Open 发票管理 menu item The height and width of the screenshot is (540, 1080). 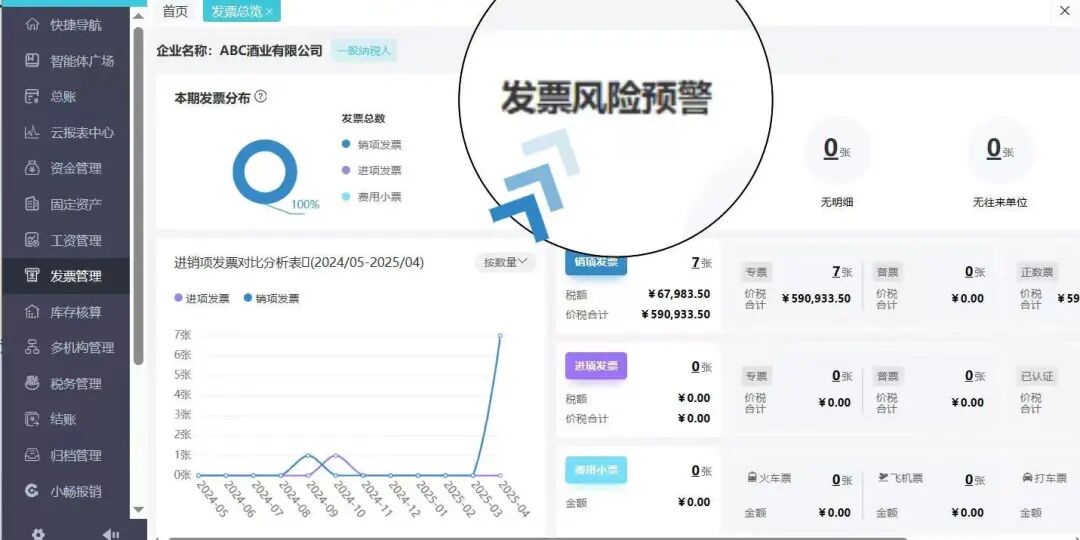click(65, 276)
